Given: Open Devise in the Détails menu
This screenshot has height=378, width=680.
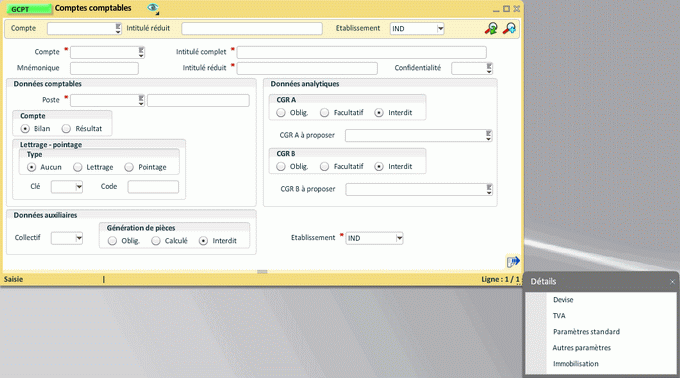Looking at the screenshot, I should pyautogui.click(x=563, y=300).
